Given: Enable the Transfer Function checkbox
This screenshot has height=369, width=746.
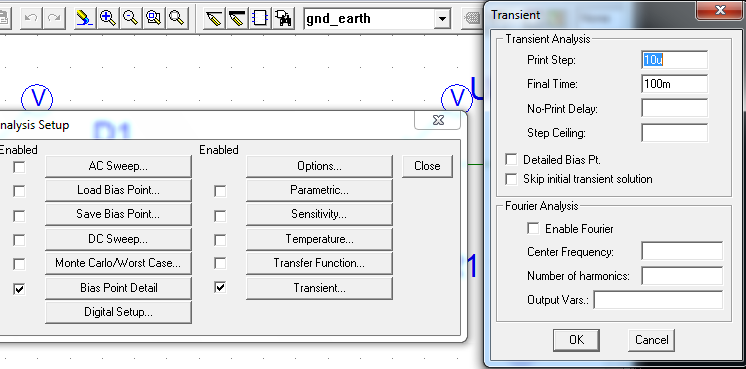Looking at the screenshot, I should click(220, 263).
